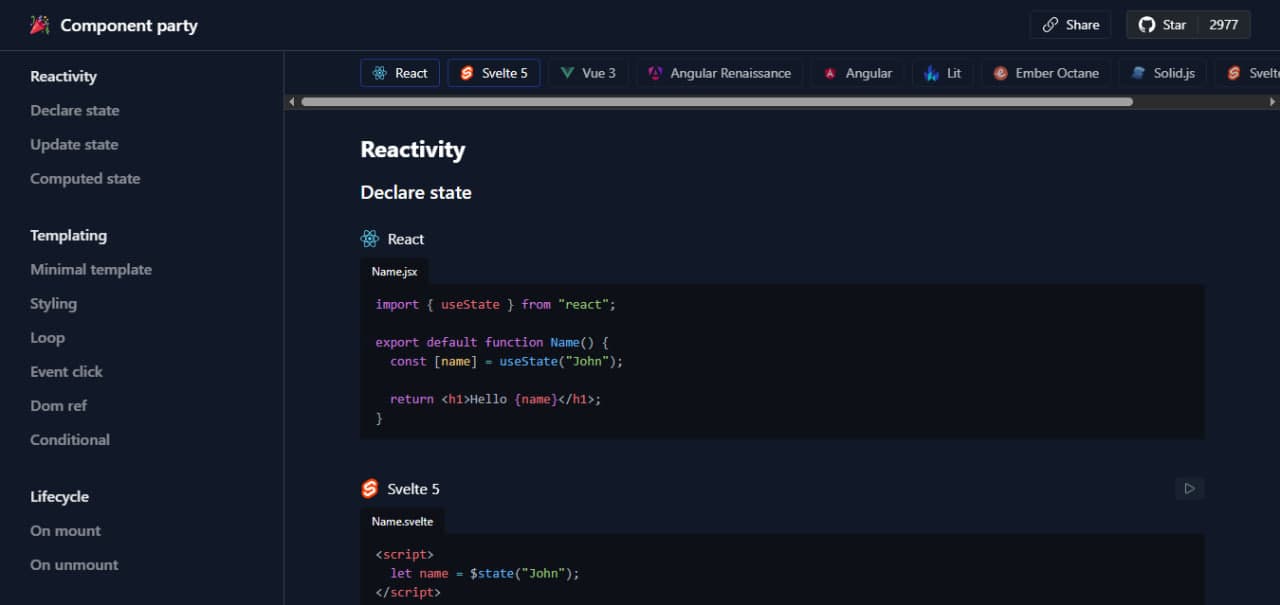Click the return h1 Hello code line
This screenshot has width=1280, height=605.
[496, 399]
